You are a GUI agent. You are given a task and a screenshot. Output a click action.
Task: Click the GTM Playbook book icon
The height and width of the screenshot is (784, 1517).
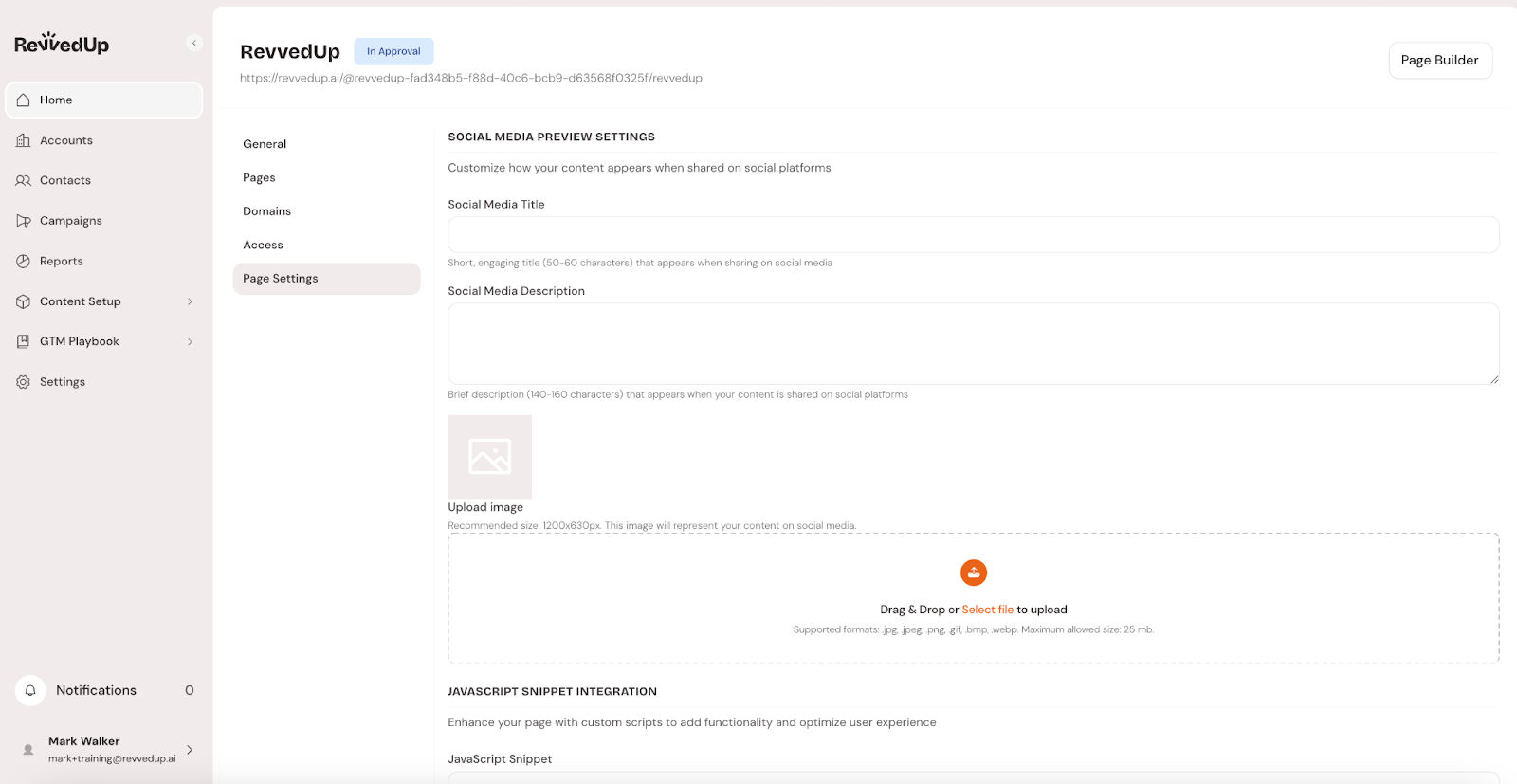tap(24, 341)
